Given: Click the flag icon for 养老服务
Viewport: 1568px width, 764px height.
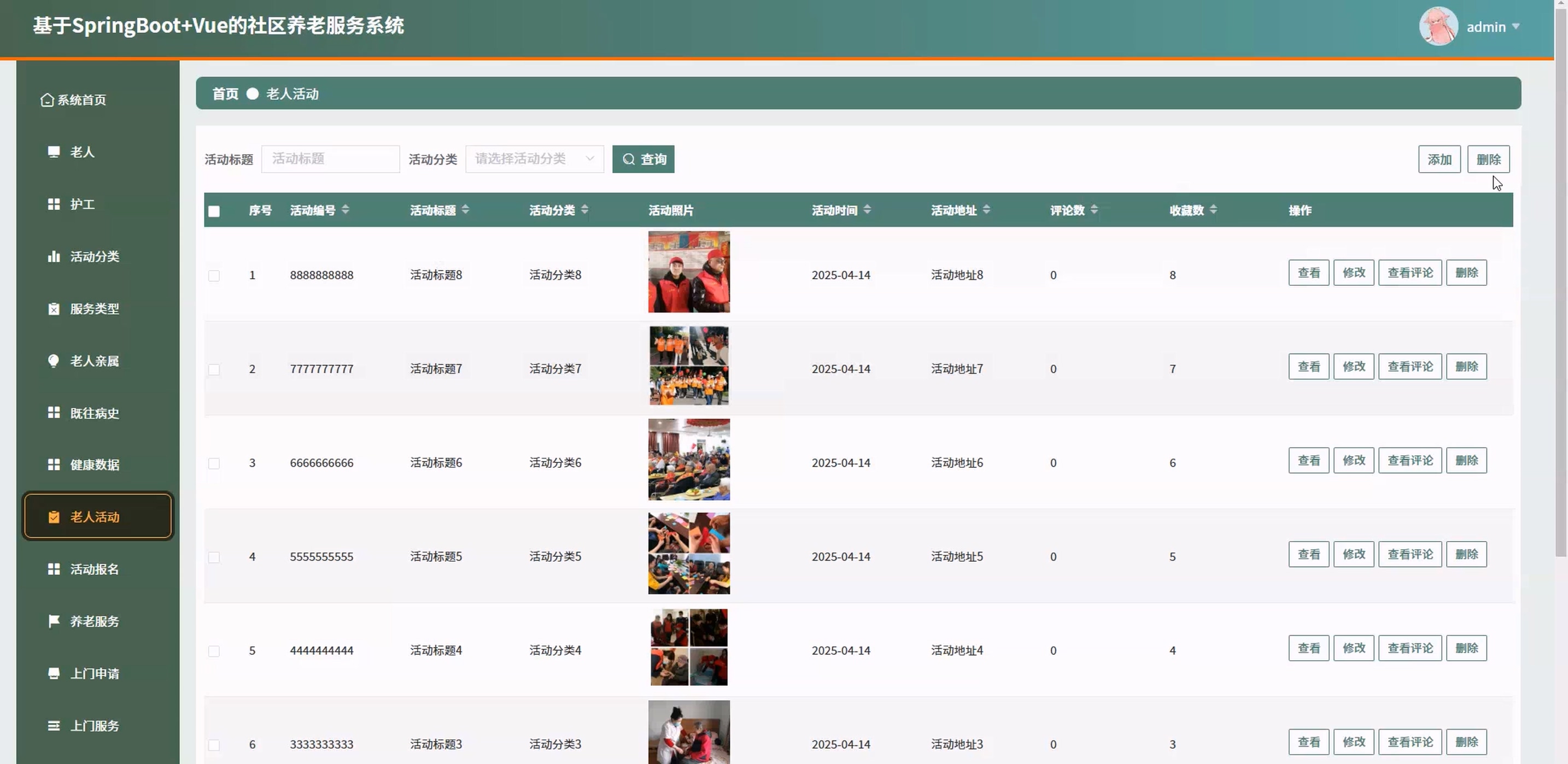Looking at the screenshot, I should [x=54, y=621].
